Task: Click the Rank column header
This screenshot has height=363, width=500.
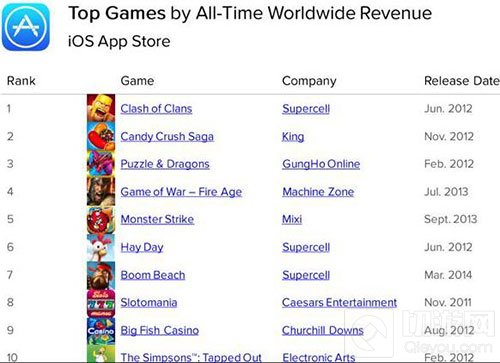Action: point(21,81)
